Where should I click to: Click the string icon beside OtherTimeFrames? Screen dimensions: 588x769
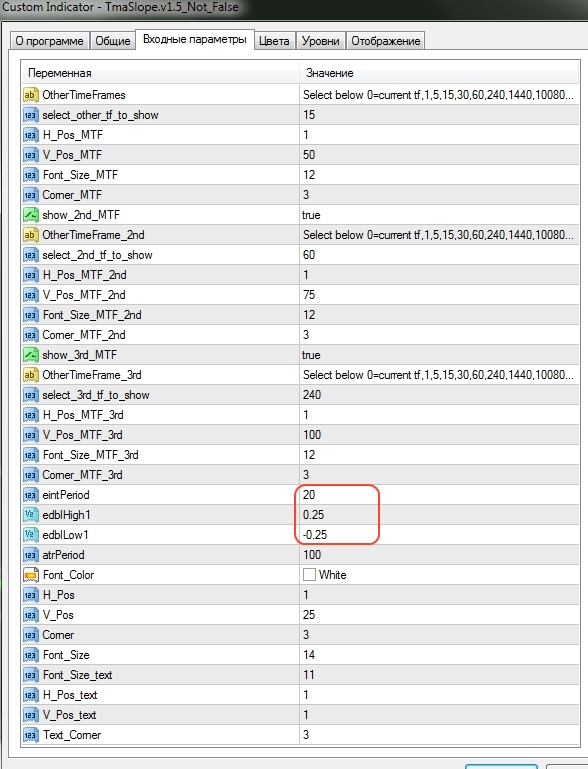point(30,95)
